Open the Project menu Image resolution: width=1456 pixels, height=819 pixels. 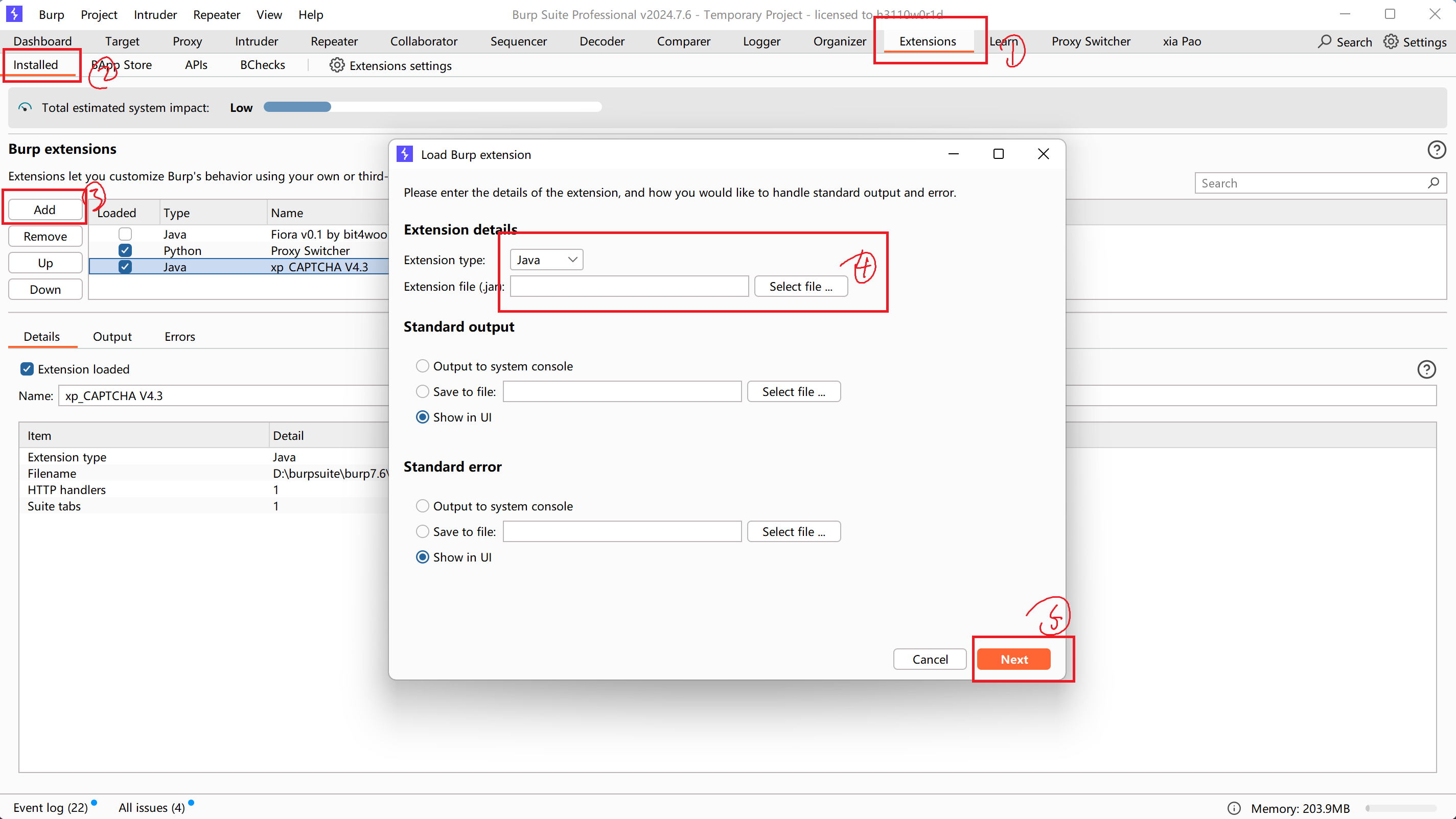(99, 15)
